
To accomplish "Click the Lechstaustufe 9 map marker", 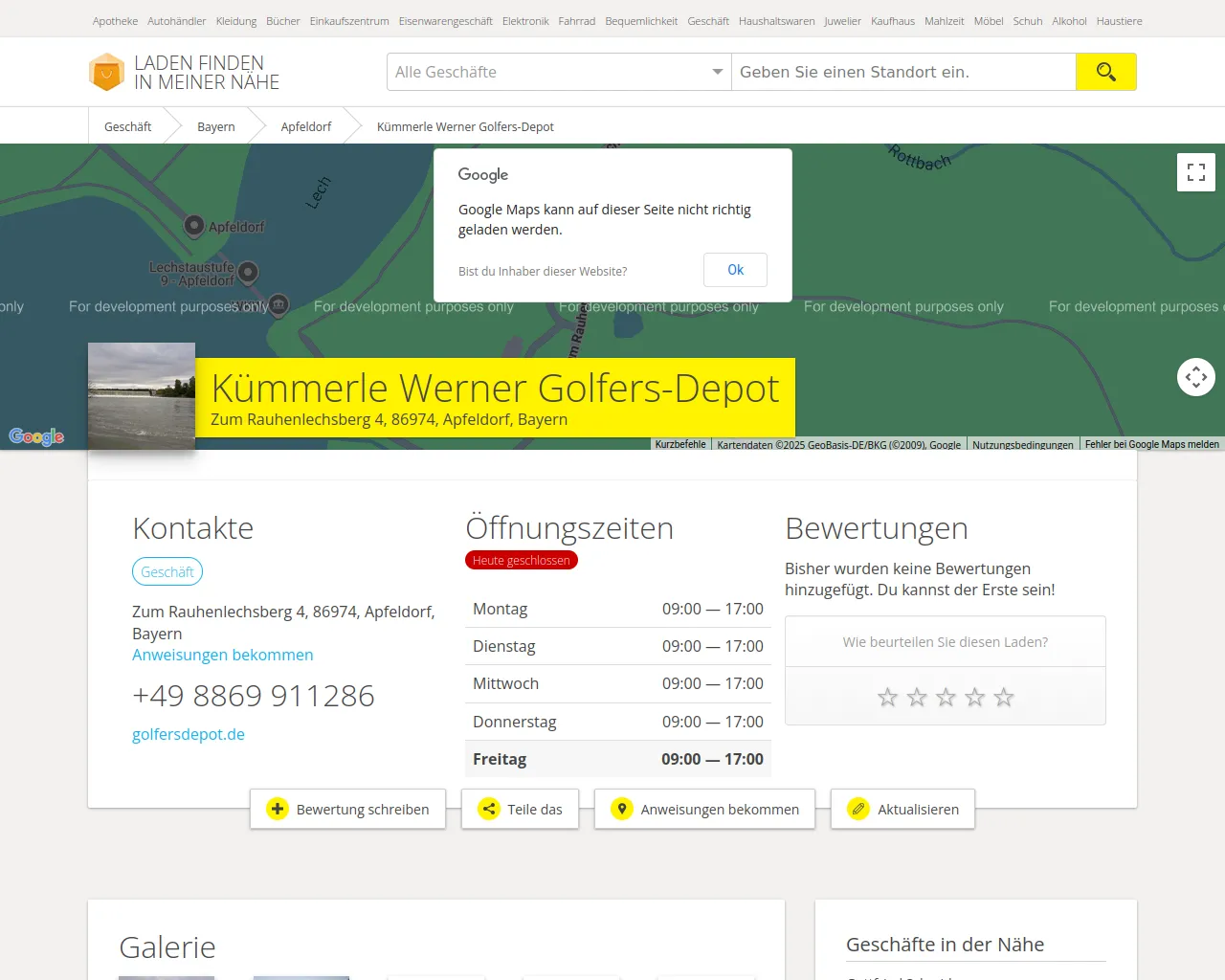I will 248,273.
